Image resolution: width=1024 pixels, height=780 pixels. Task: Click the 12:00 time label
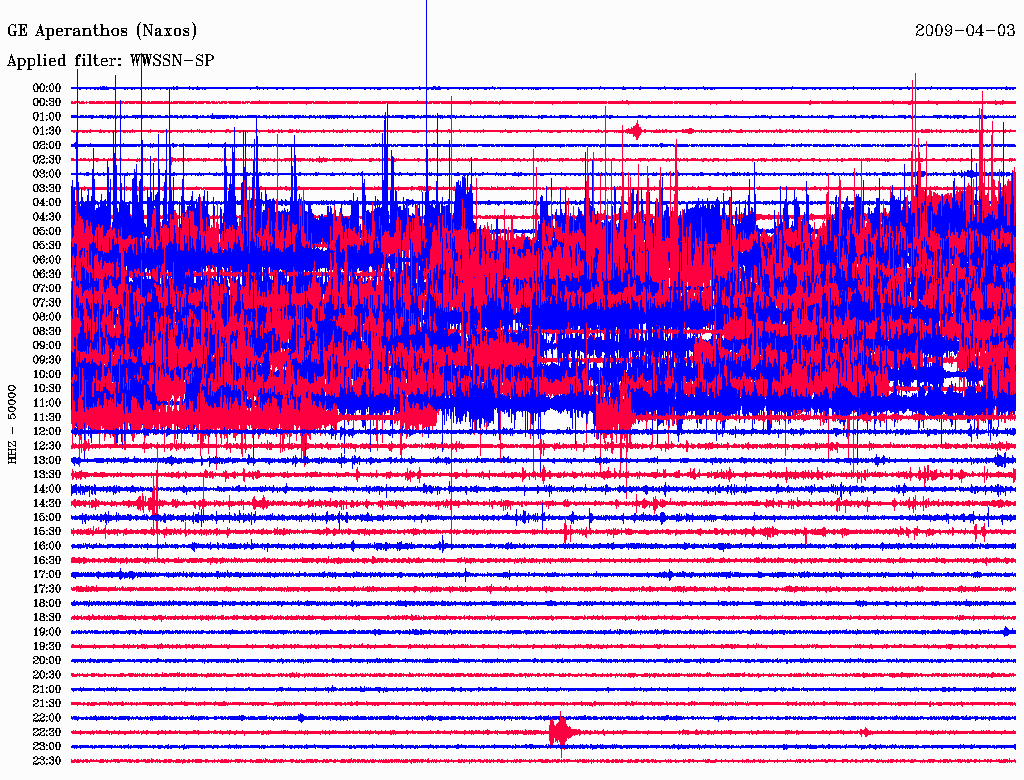tap(47, 431)
